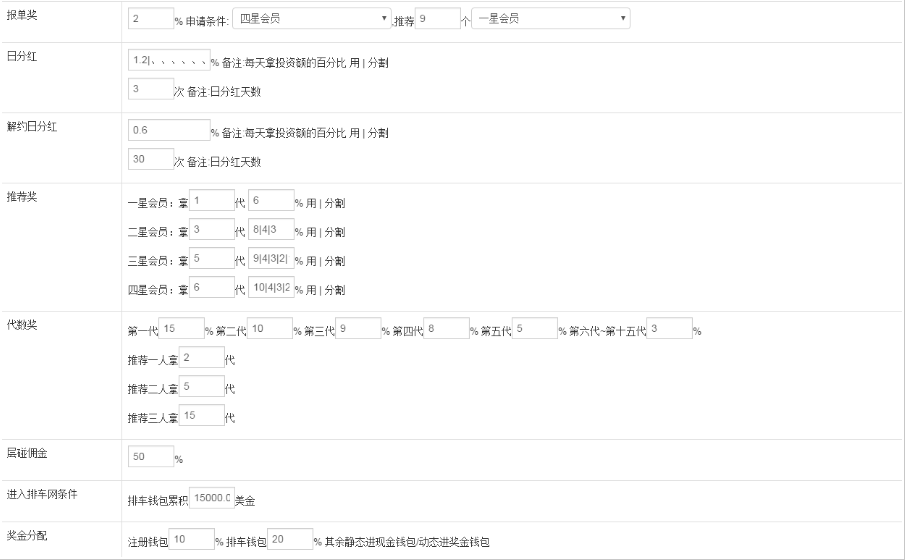The image size is (905, 560).
Task: Click the 推荐一人拿 generations field
Action: (201, 357)
